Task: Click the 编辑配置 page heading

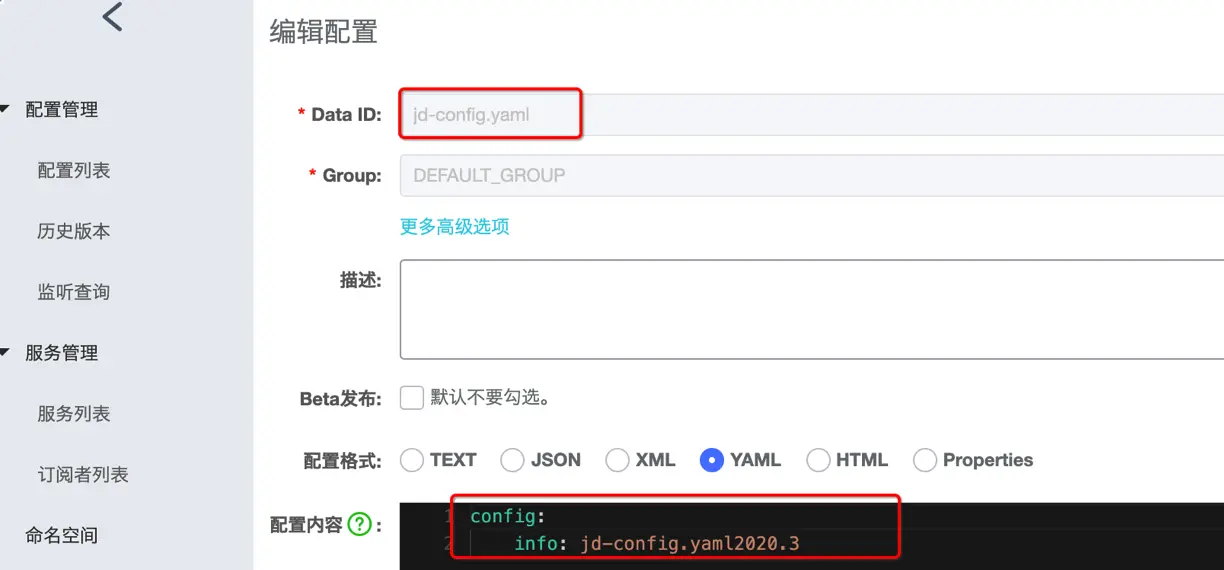Action: pyautogui.click(x=324, y=31)
